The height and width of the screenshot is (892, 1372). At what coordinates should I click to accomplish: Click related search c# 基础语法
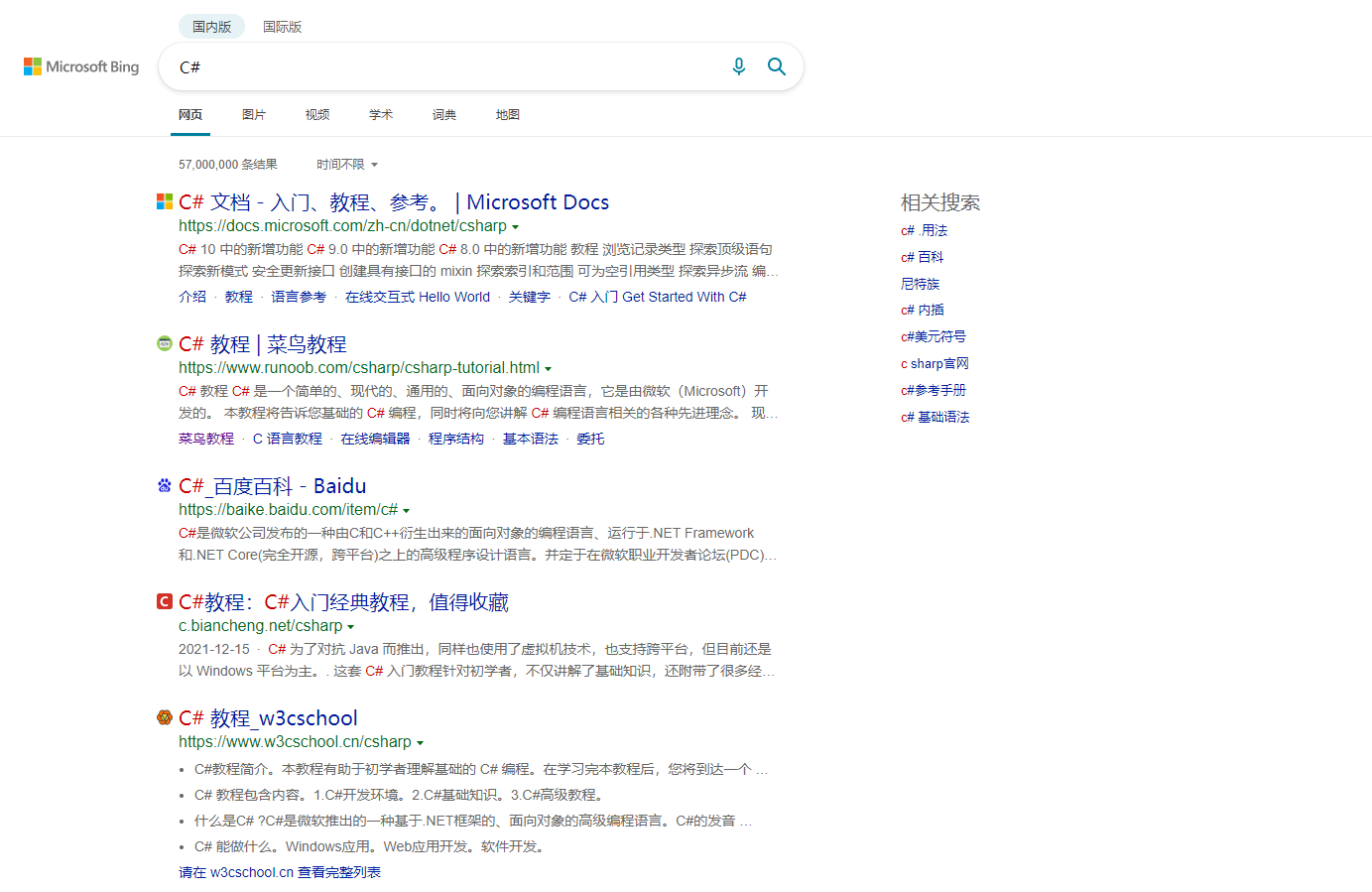coord(935,418)
